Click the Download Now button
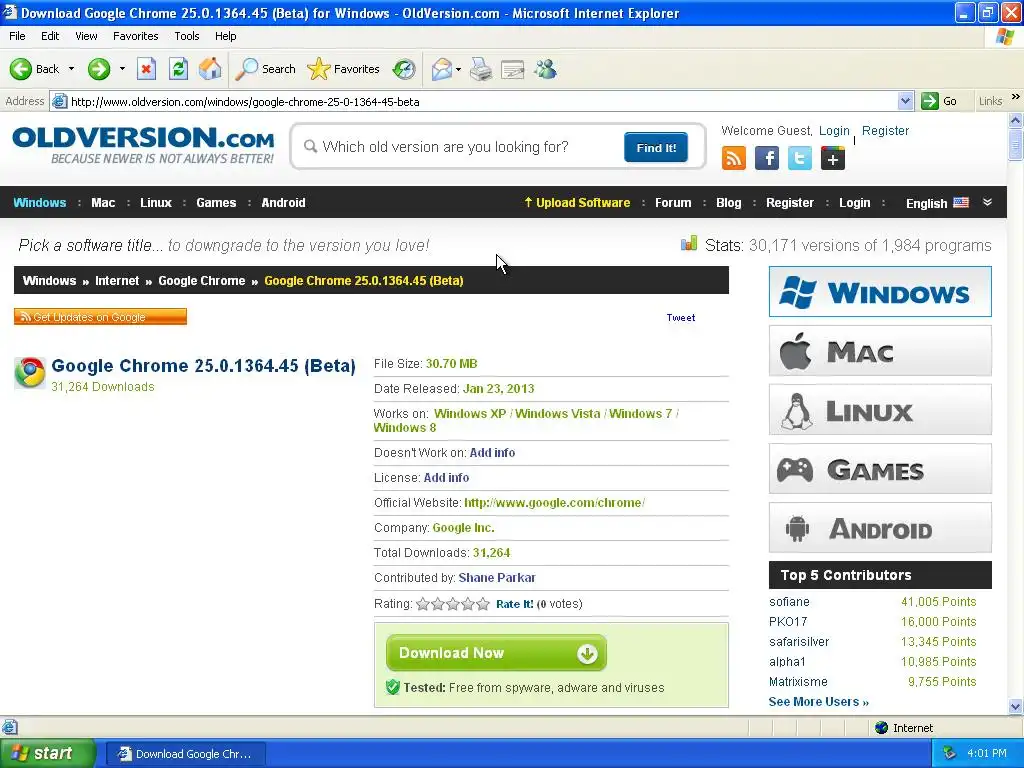This screenshot has height=768, width=1024. click(x=496, y=652)
